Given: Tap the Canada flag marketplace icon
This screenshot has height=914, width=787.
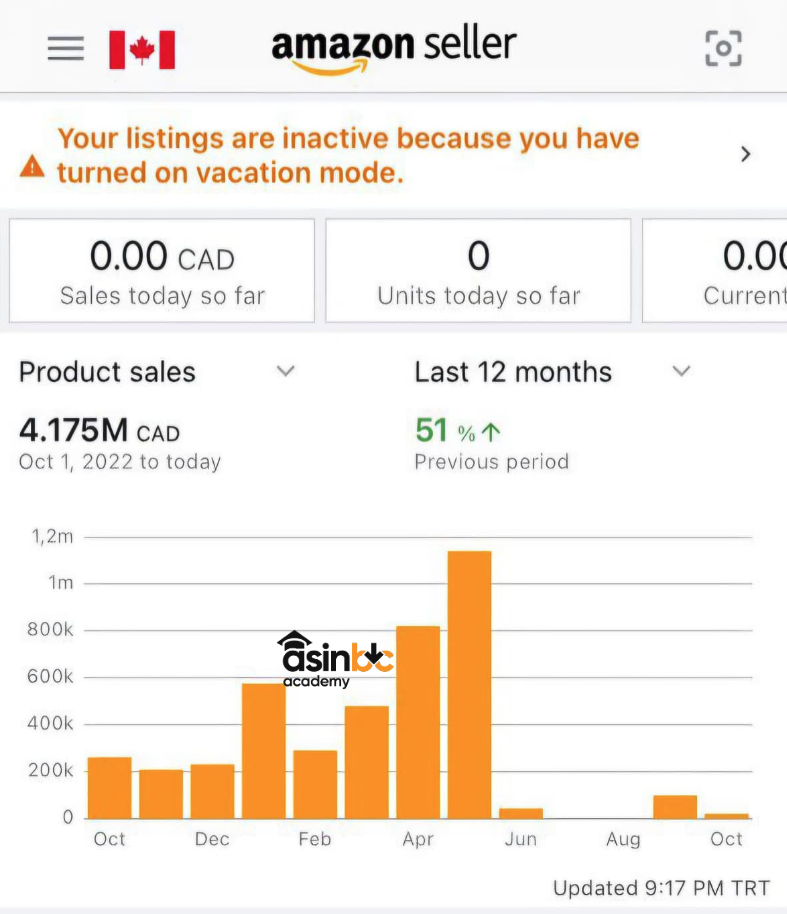Looking at the screenshot, I should pos(142,49).
